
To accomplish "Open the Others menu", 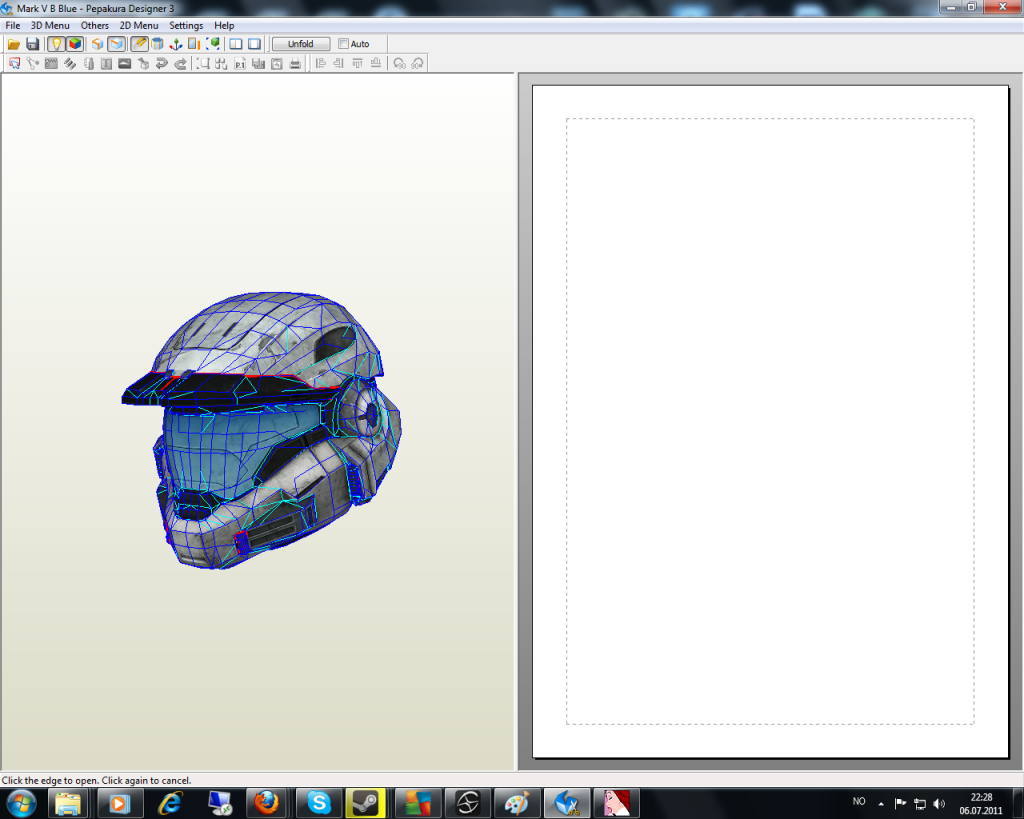I will click(x=95, y=25).
